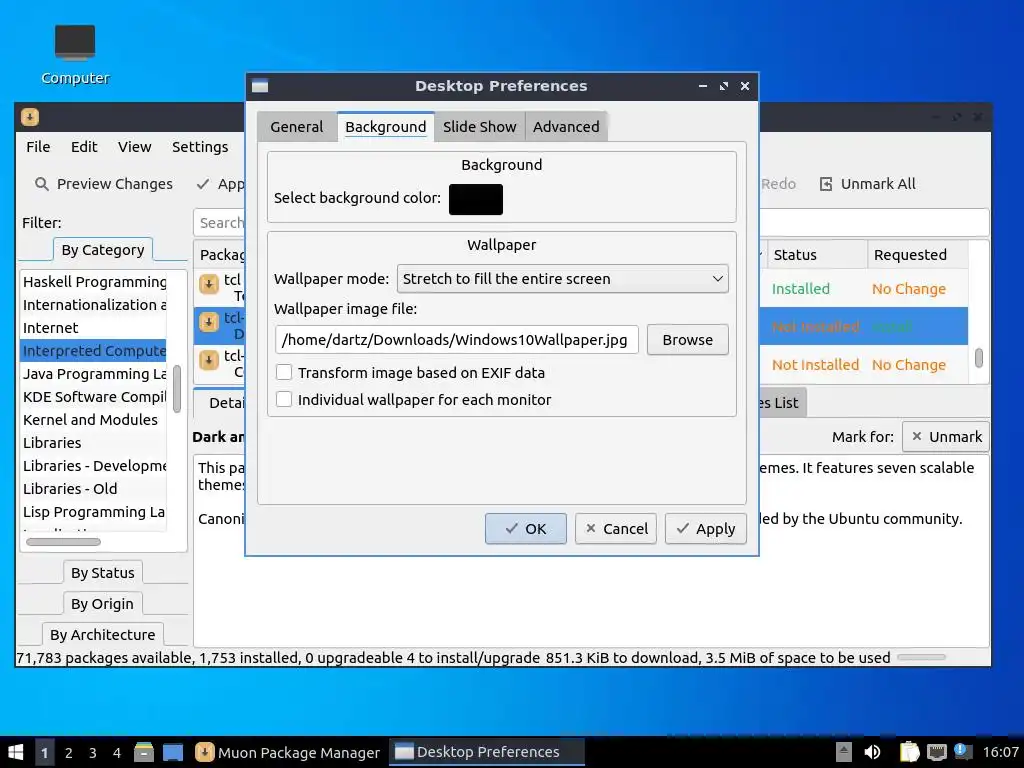The width and height of the screenshot is (1024, 768).
Task: Click the Muon window title bar icon
Action: [x=30, y=117]
